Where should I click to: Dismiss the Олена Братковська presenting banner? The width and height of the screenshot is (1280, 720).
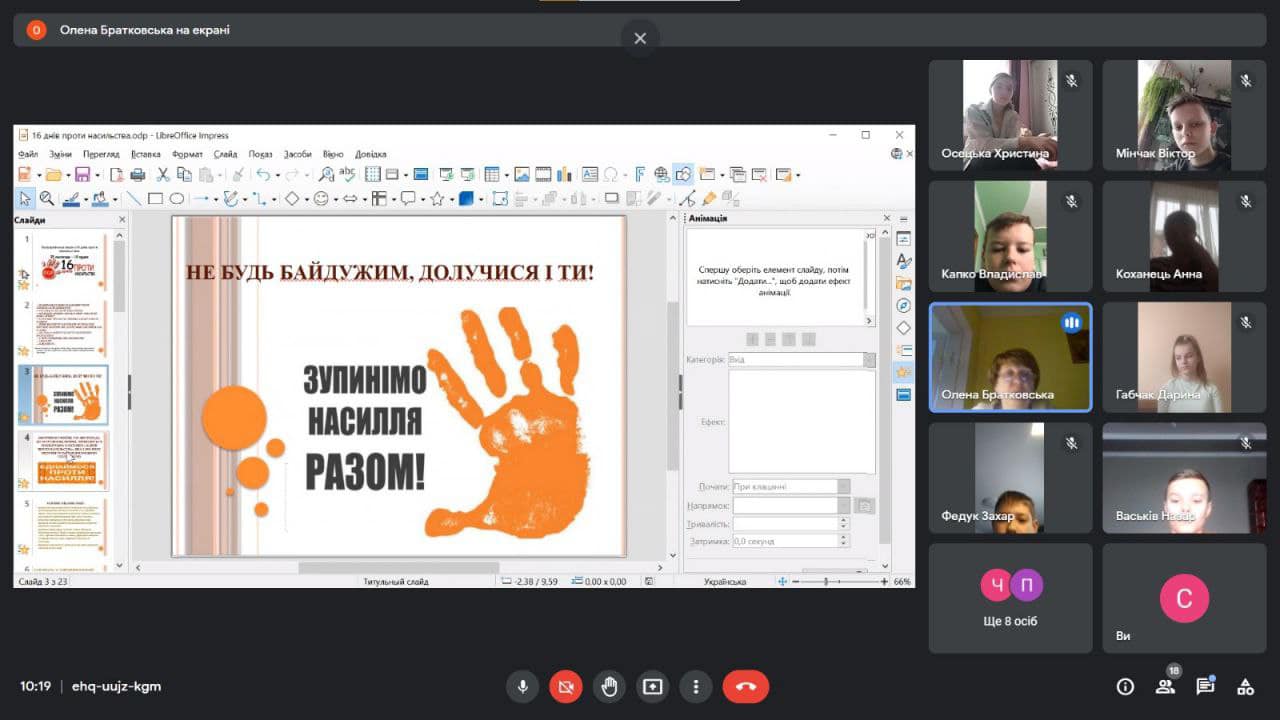[640, 38]
